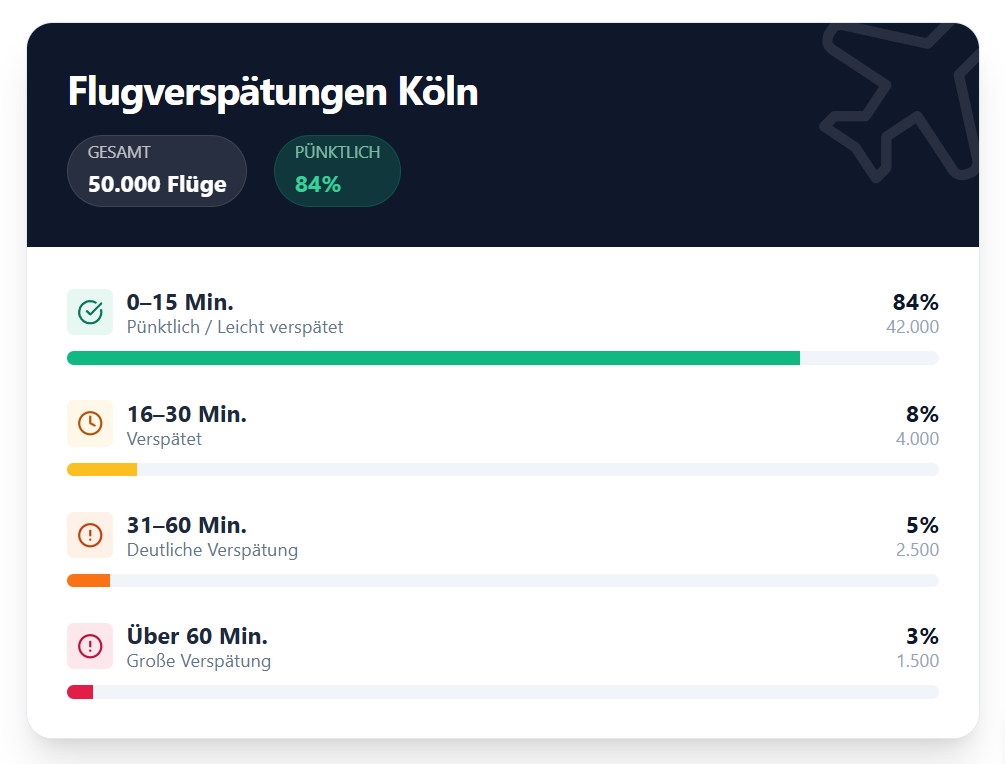
Task: Select the 31–60 Min. row label
Action: (187, 525)
